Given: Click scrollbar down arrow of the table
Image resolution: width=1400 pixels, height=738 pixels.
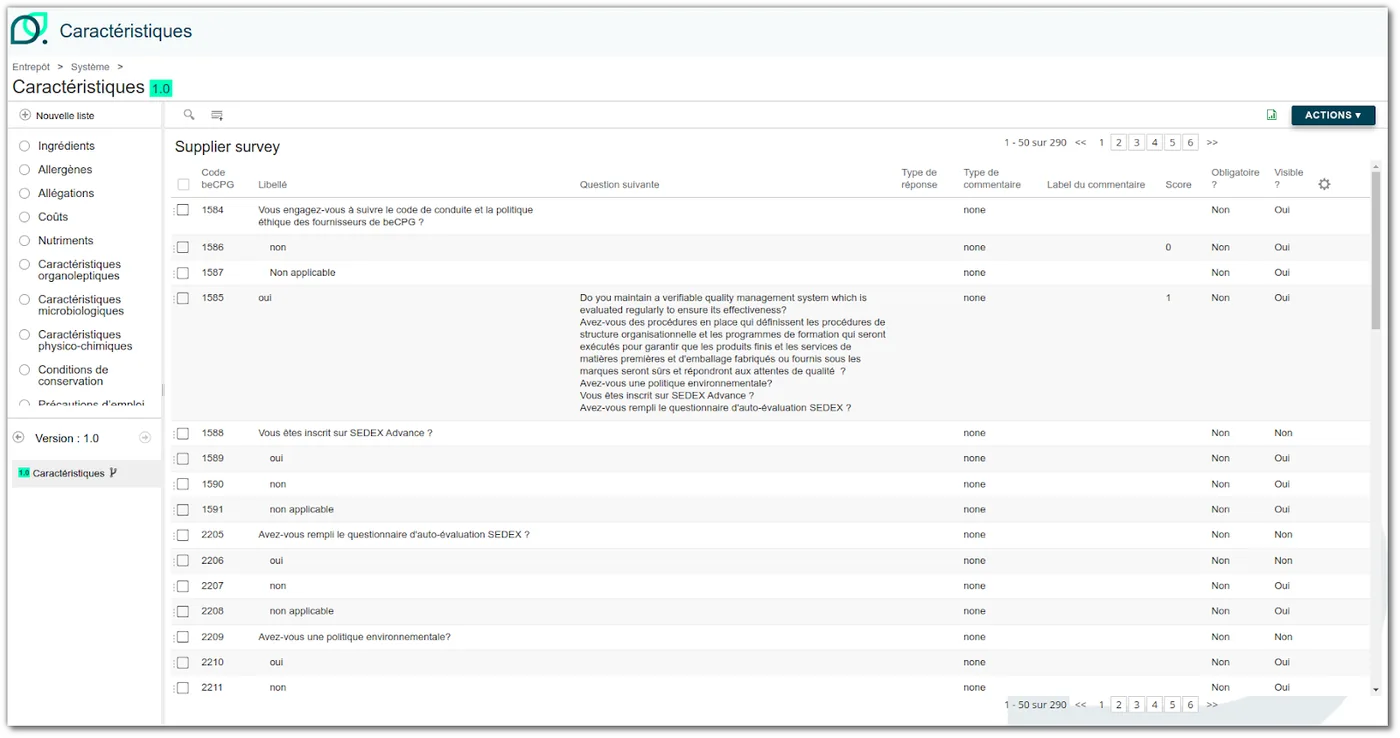Looking at the screenshot, I should 1376,689.
